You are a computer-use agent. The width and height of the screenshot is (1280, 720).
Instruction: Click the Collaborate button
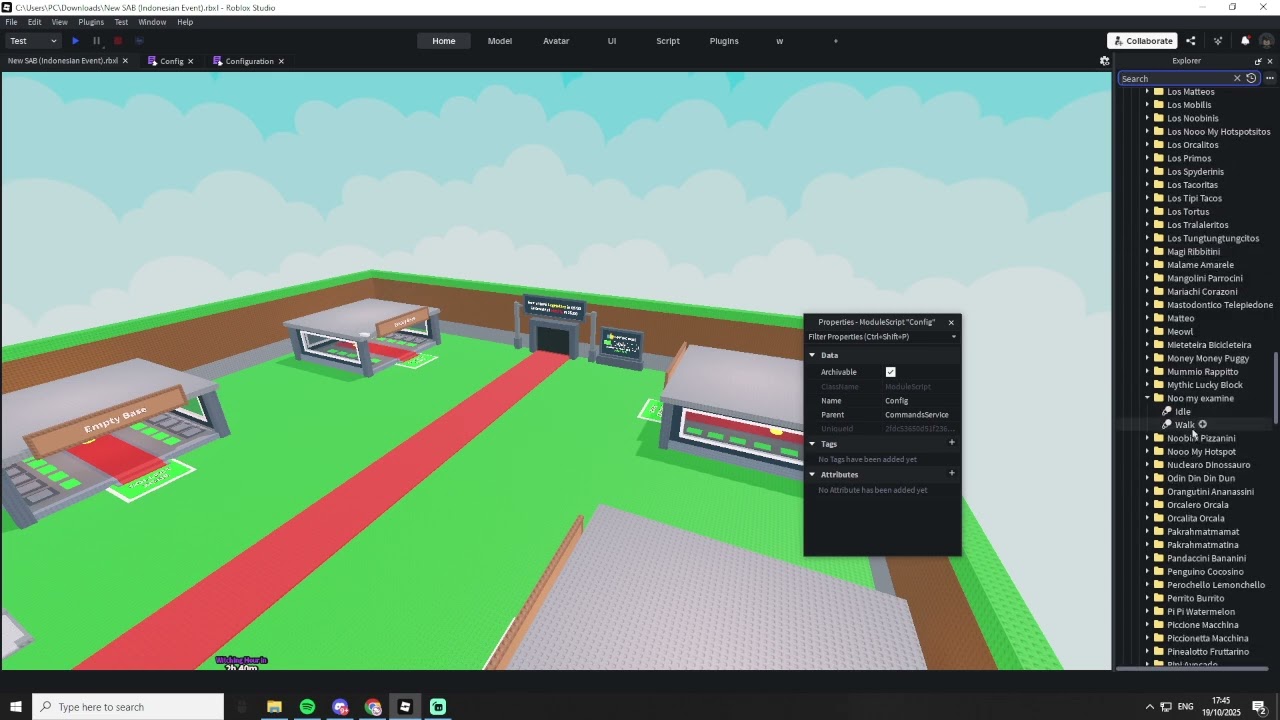pos(1142,41)
